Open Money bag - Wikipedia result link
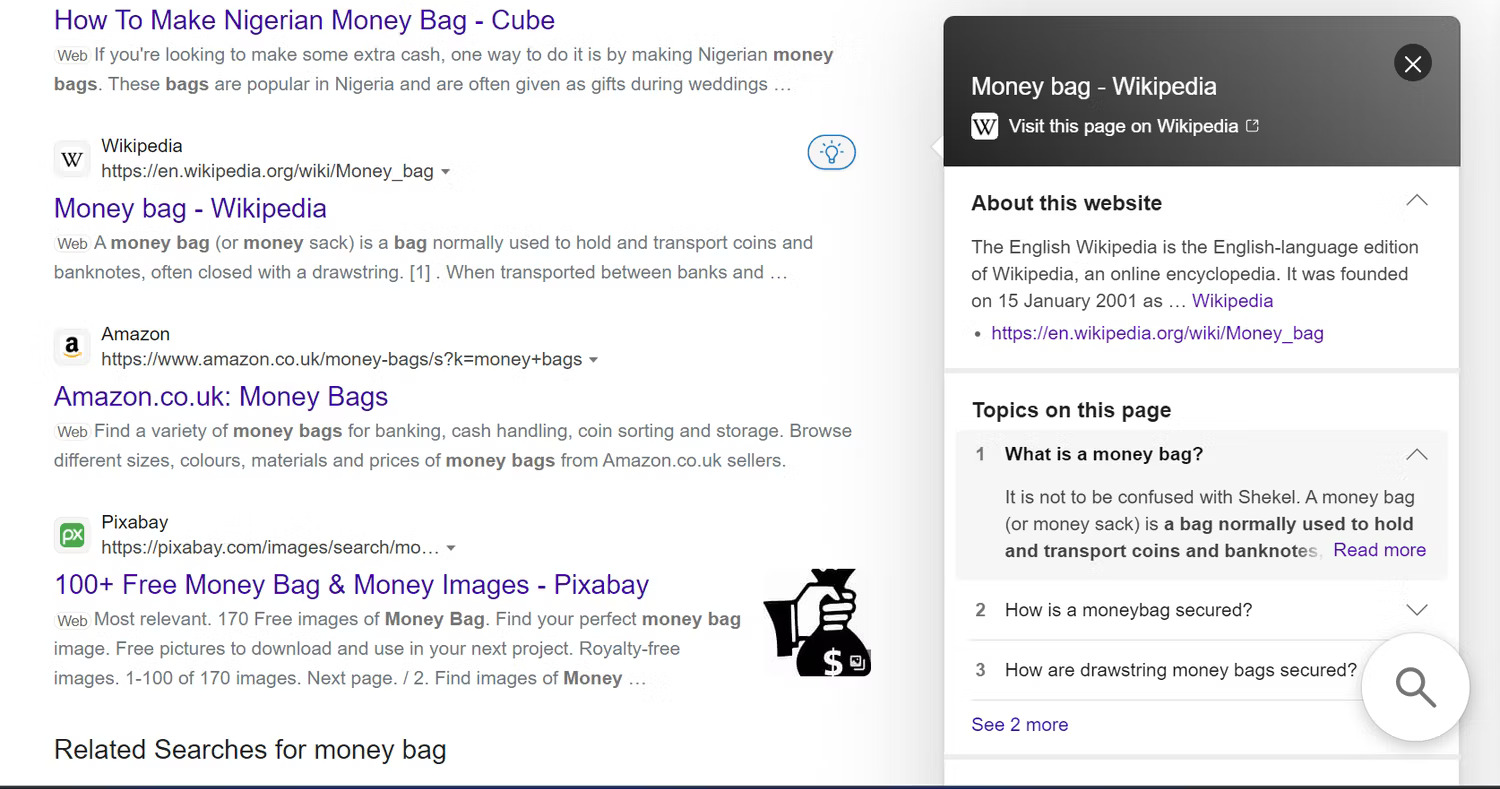Viewport: 1500px width, 789px height. 190,208
